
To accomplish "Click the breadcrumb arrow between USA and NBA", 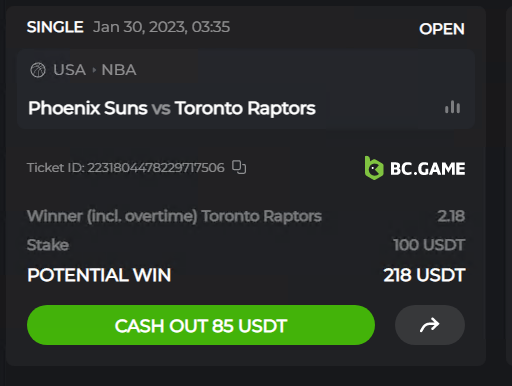I will [x=94, y=70].
